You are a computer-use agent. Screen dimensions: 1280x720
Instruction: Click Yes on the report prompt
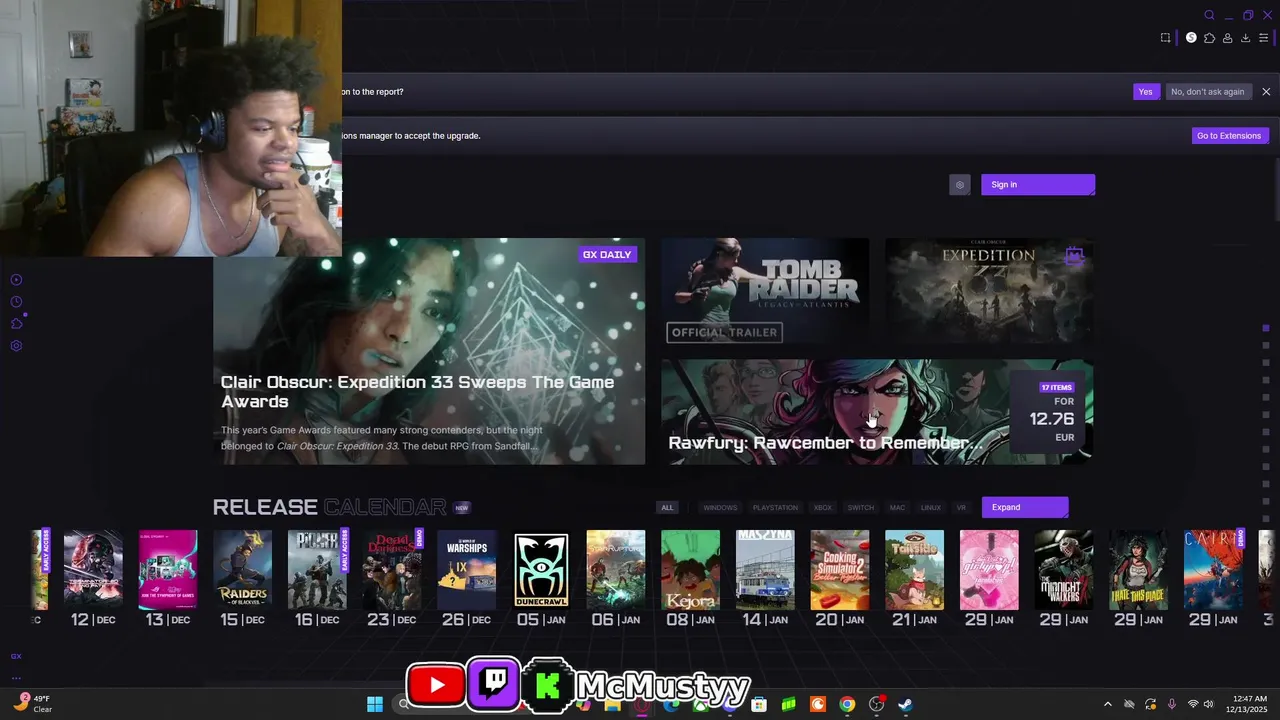(x=1146, y=92)
